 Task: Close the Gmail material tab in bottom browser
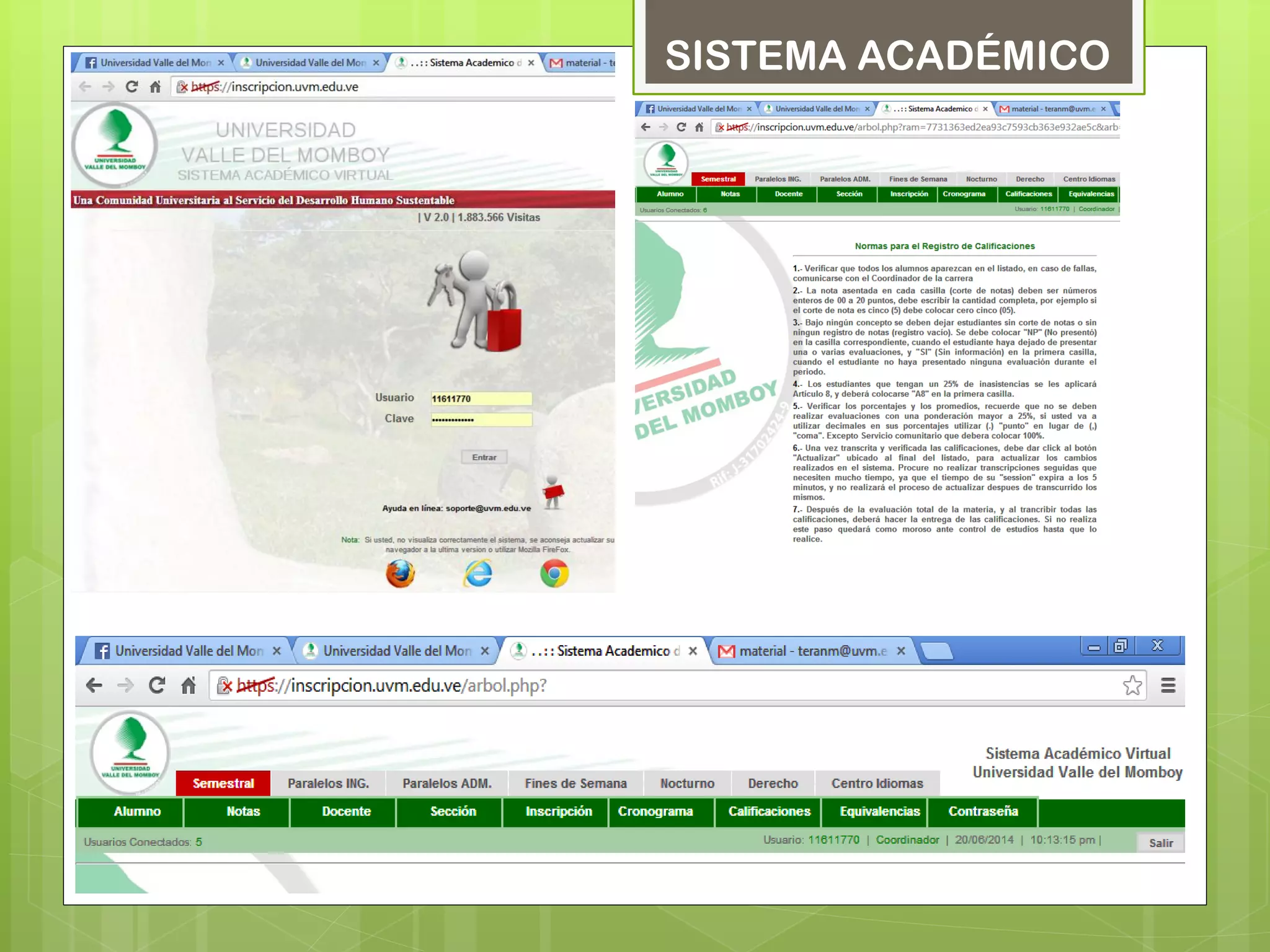pos(901,651)
